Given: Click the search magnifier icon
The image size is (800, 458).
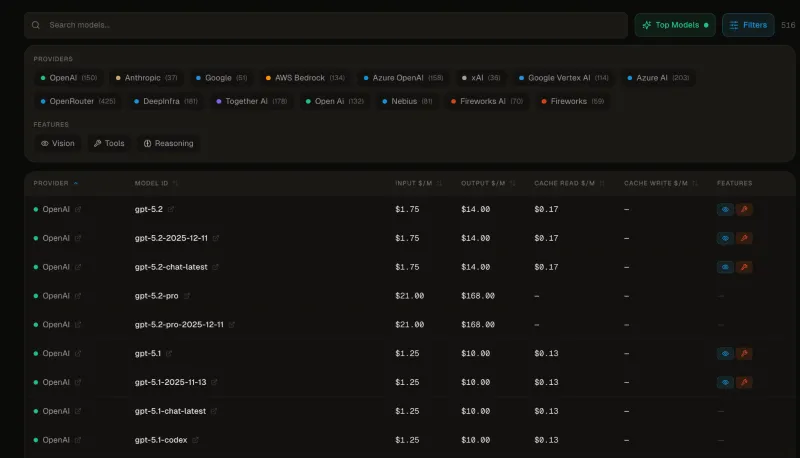Looking at the screenshot, I should (x=36, y=25).
